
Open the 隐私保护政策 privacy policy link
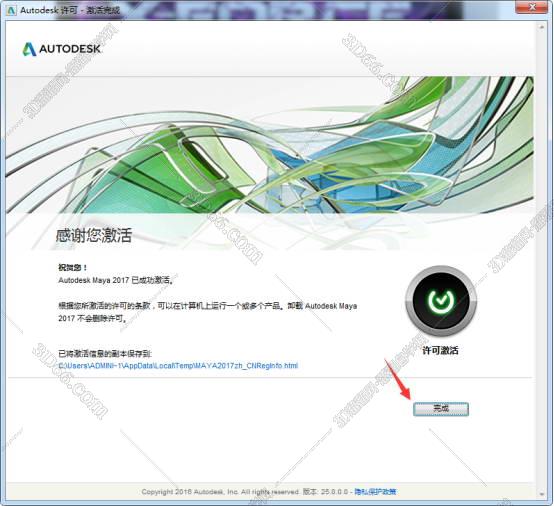click(375, 492)
